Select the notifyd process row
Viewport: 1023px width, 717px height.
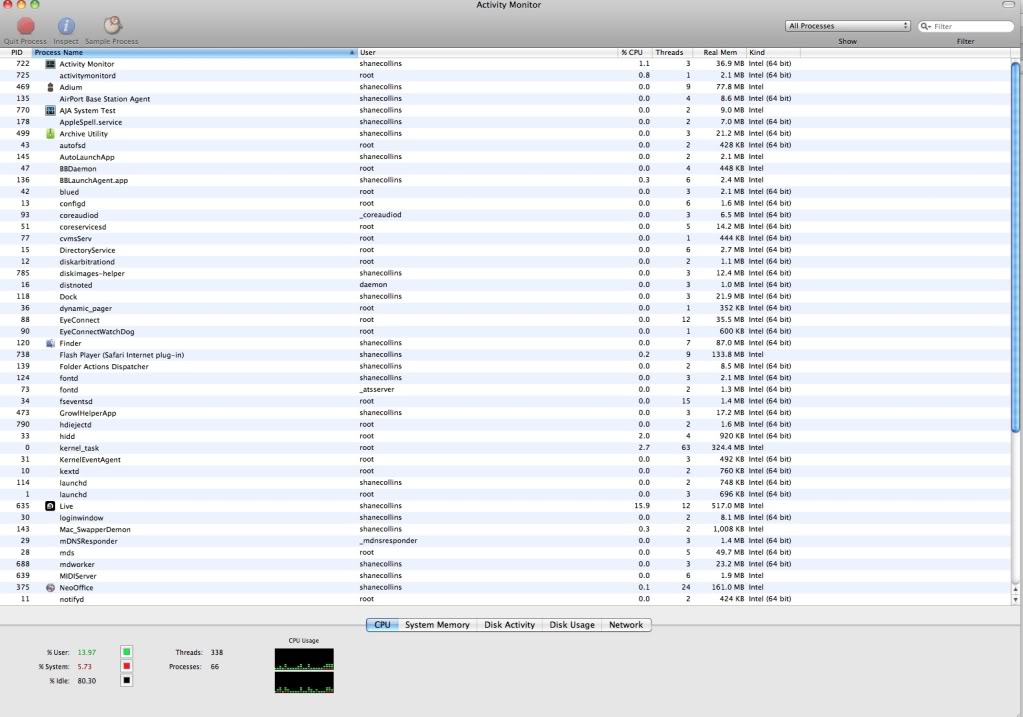[506, 599]
